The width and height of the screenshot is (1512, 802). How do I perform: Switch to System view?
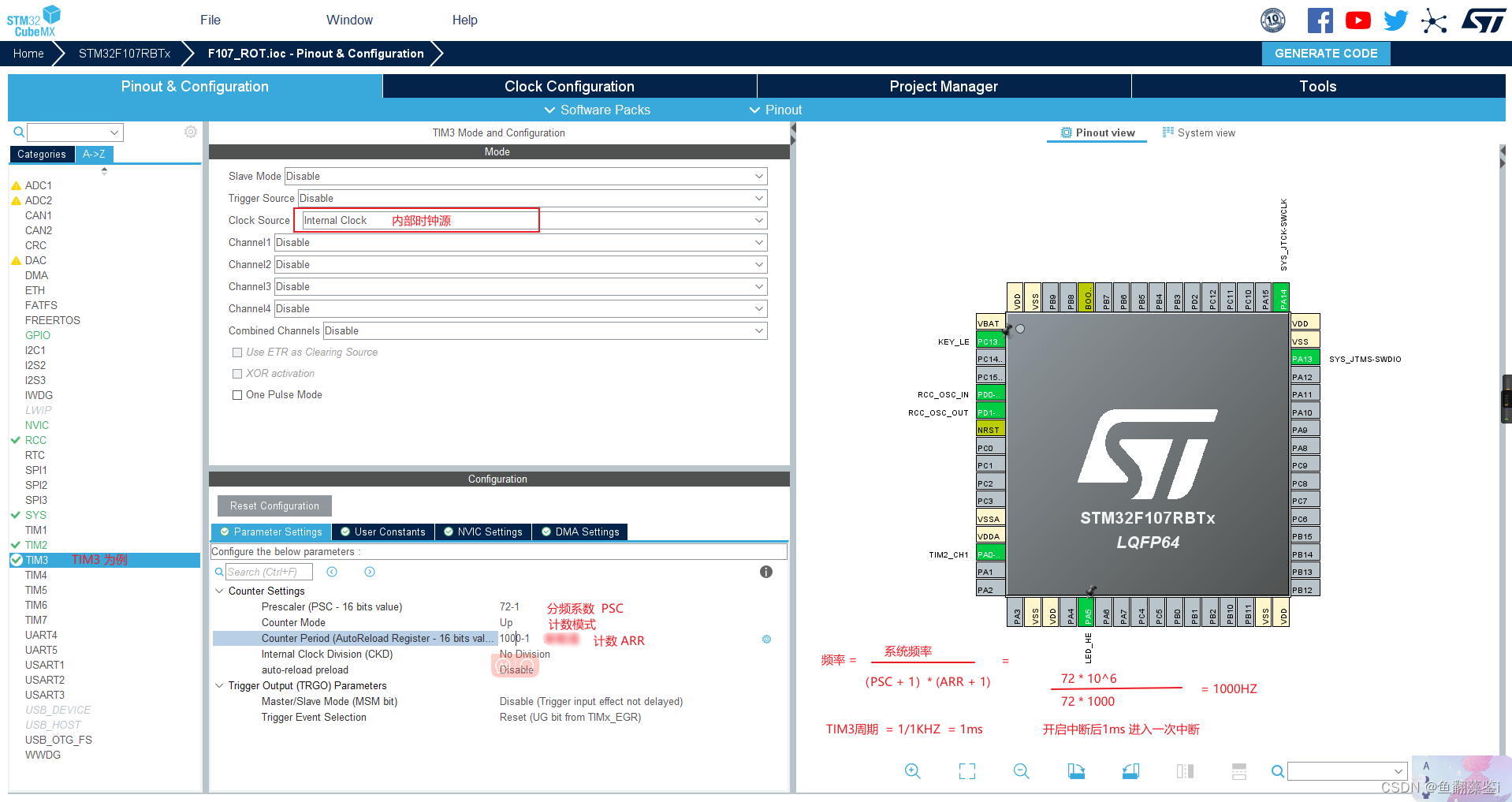[x=1199, y=132]
